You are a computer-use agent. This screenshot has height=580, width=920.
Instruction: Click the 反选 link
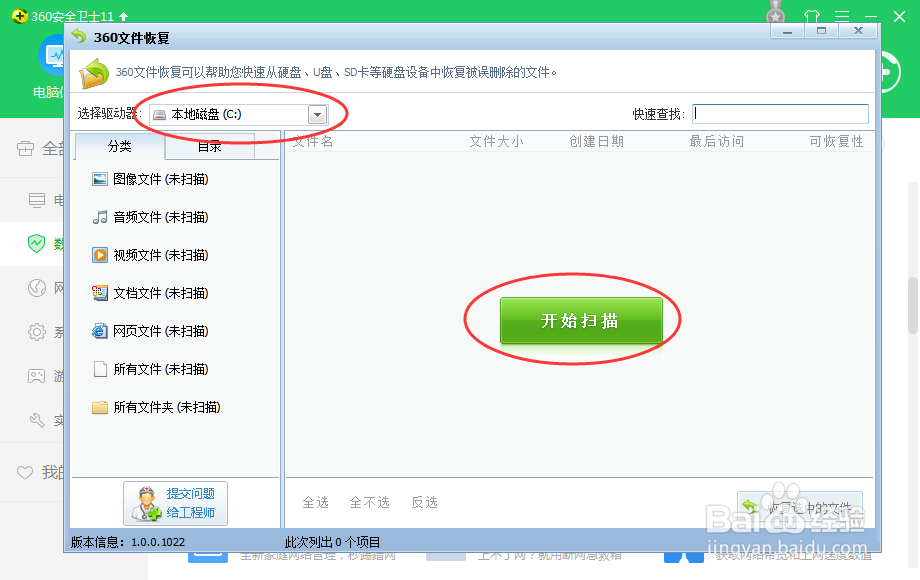click(424, 502)
